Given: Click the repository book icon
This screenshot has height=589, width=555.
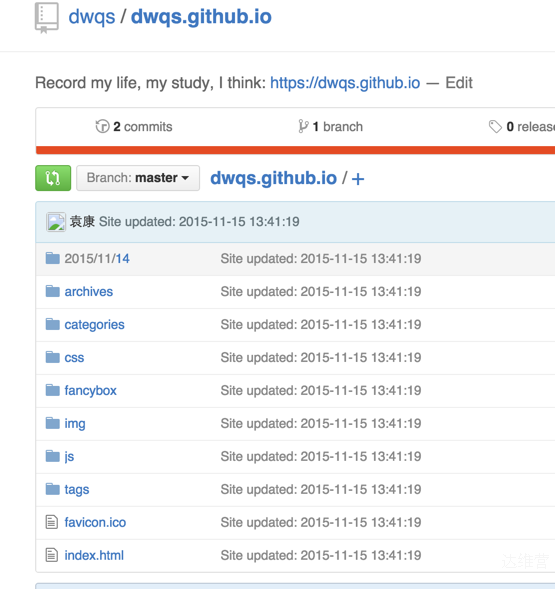Looking at the screenshot, I should (x=47, y=18).
